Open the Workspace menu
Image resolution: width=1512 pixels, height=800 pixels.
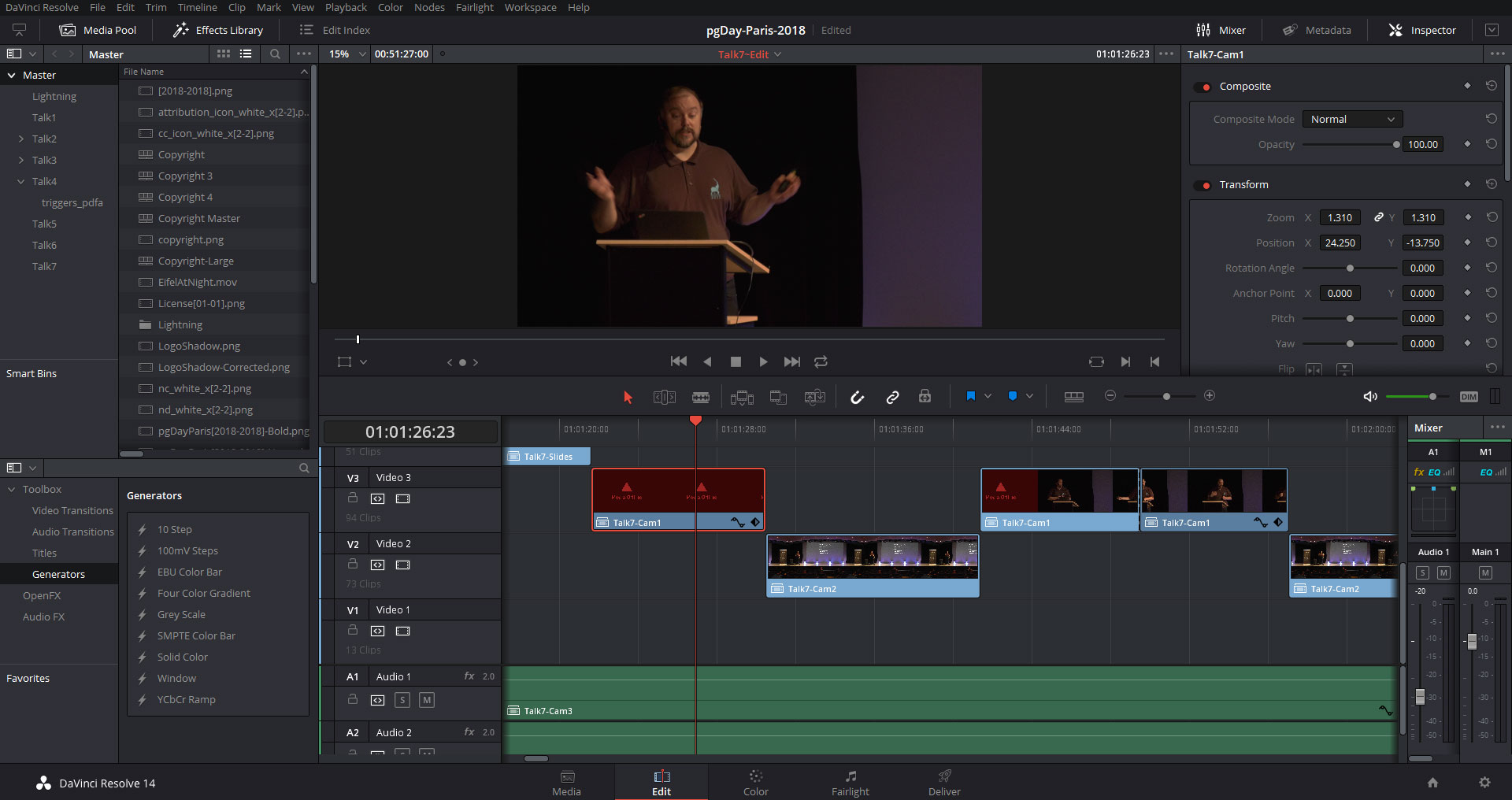[x=530, y=7]
